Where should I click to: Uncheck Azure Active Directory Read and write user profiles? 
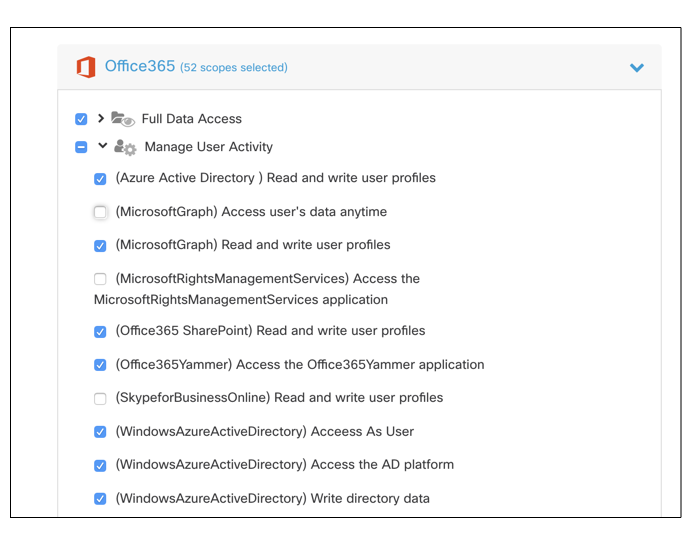pos(100,179)
